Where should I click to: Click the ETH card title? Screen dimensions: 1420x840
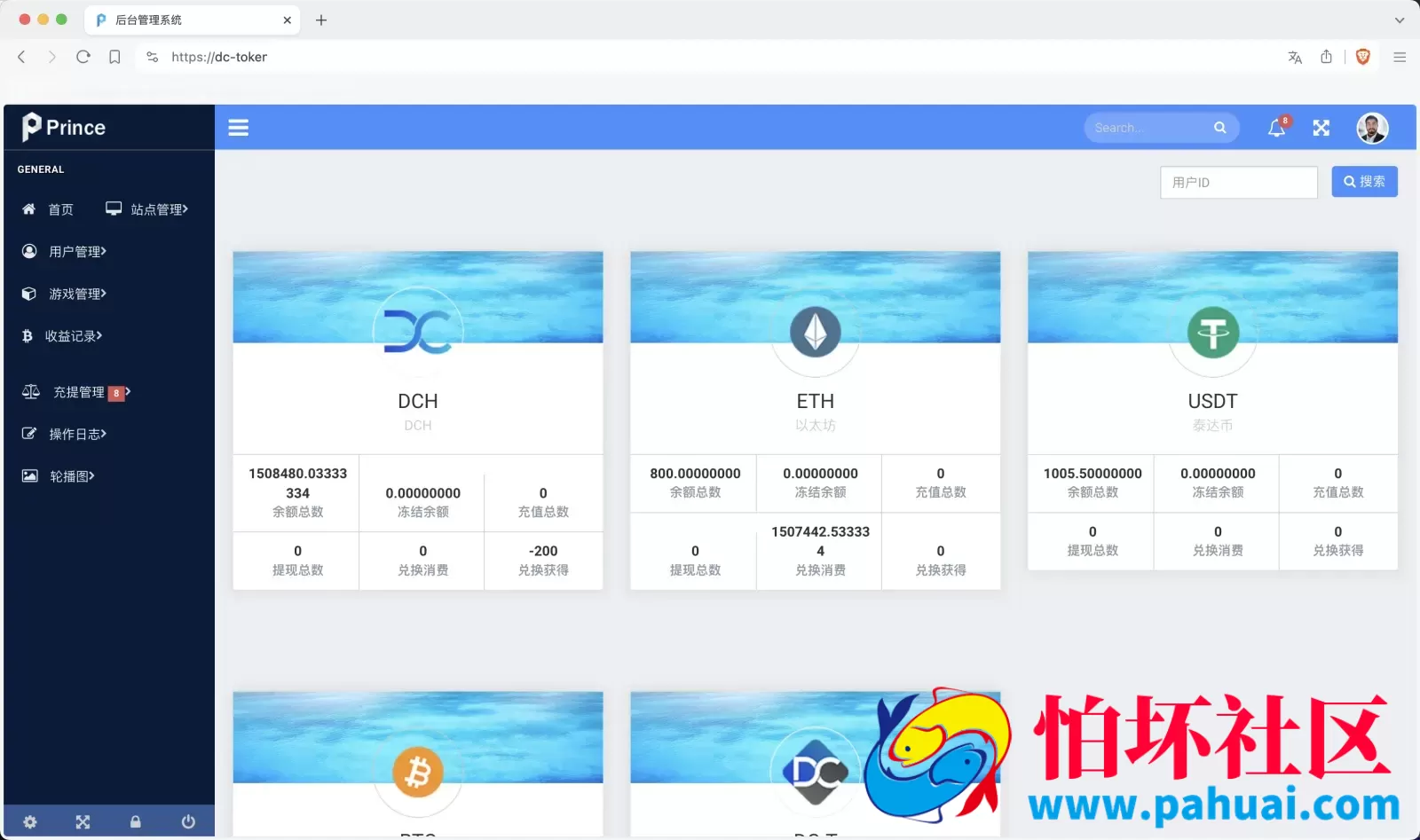(x=816, y=401)
